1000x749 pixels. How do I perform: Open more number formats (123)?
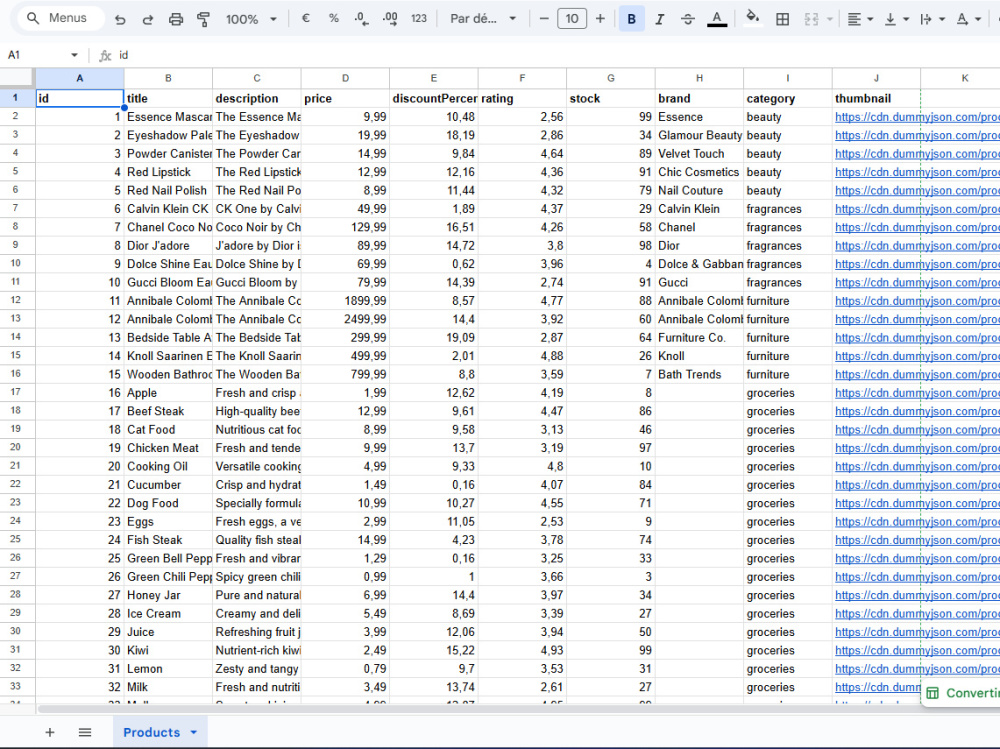418,19
